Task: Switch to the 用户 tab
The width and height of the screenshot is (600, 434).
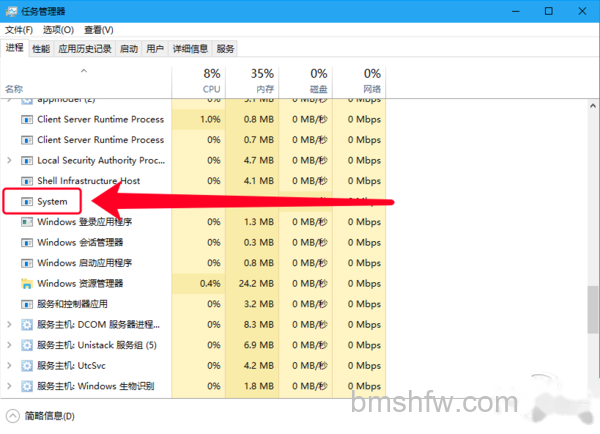Action: tap(155, 49)
